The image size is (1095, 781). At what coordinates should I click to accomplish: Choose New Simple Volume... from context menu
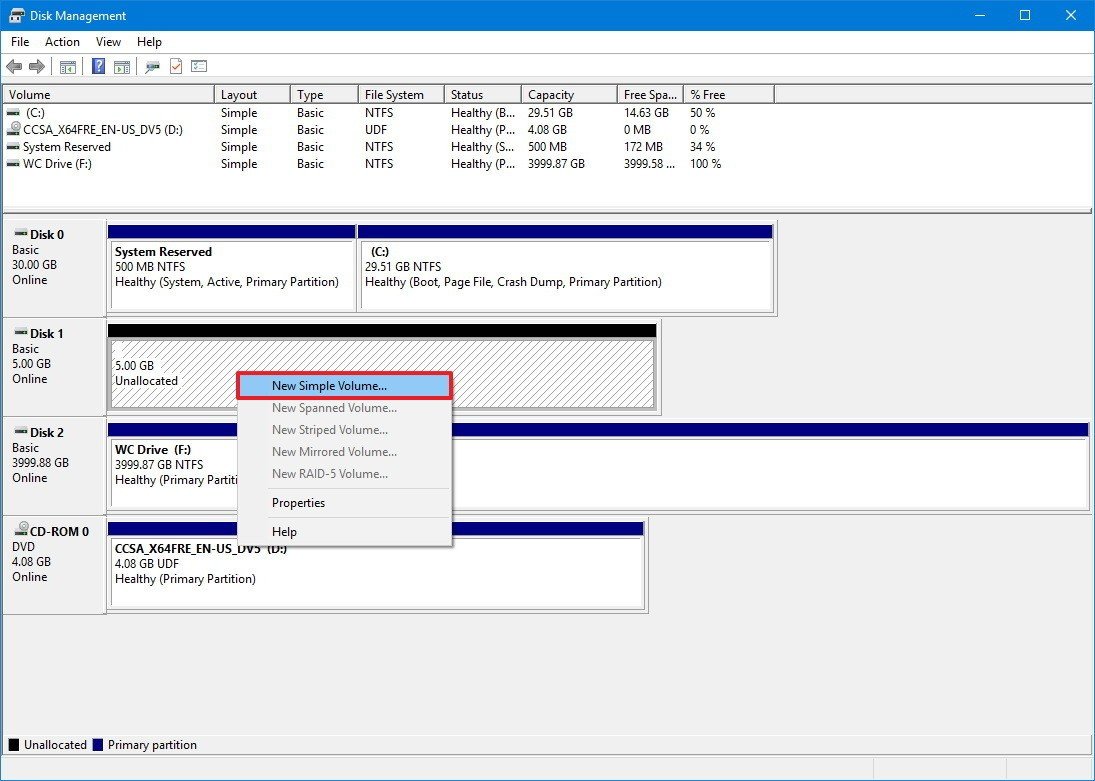pyautogui.click(x=344, y=386)
